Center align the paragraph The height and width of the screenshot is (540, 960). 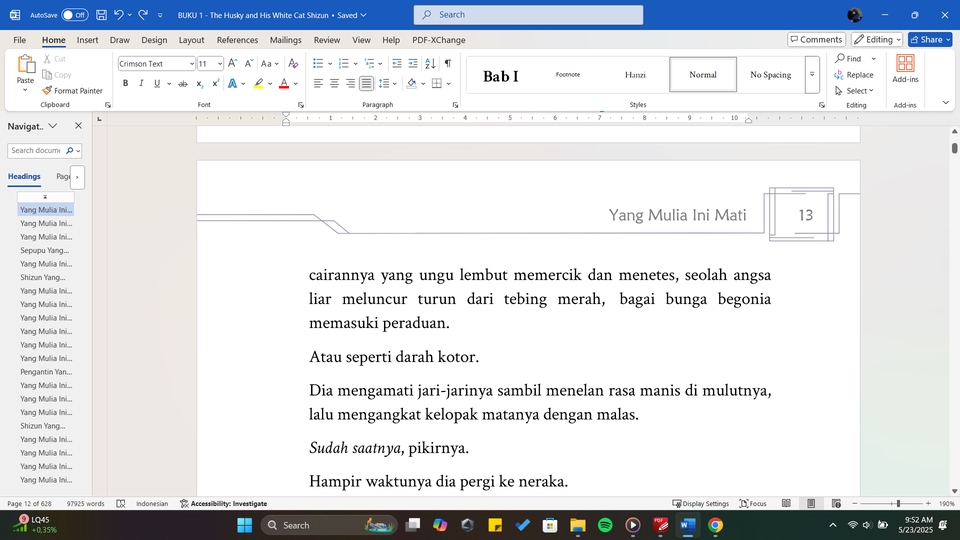tap(334, 83)
